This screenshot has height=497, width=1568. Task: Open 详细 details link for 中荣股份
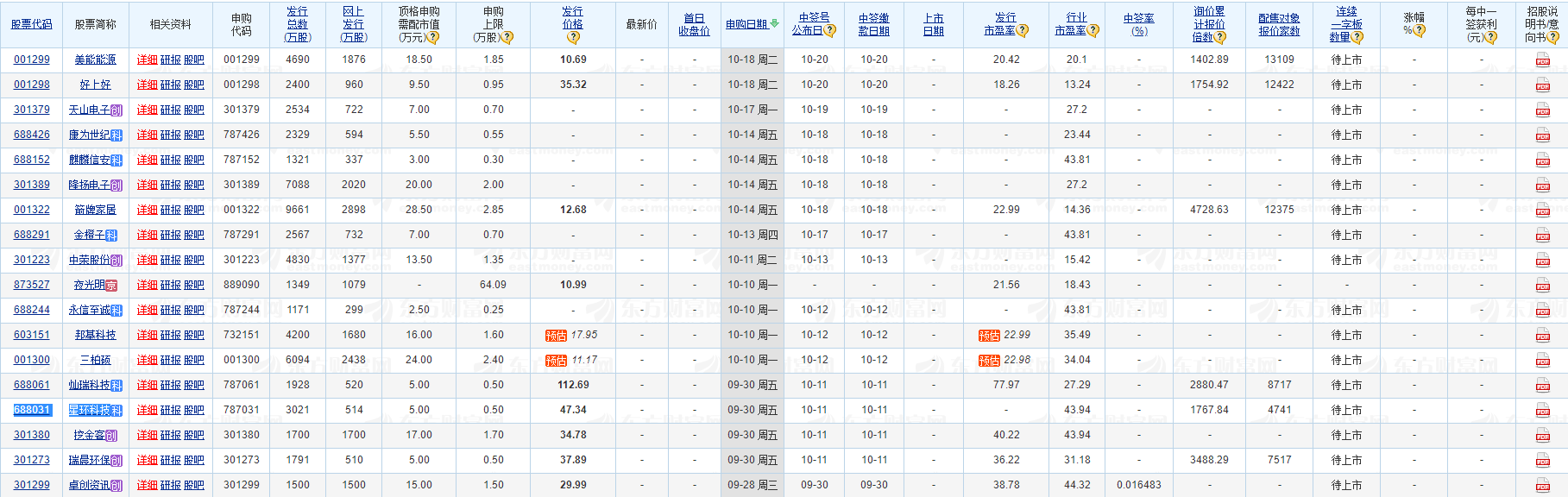[147, 261]
